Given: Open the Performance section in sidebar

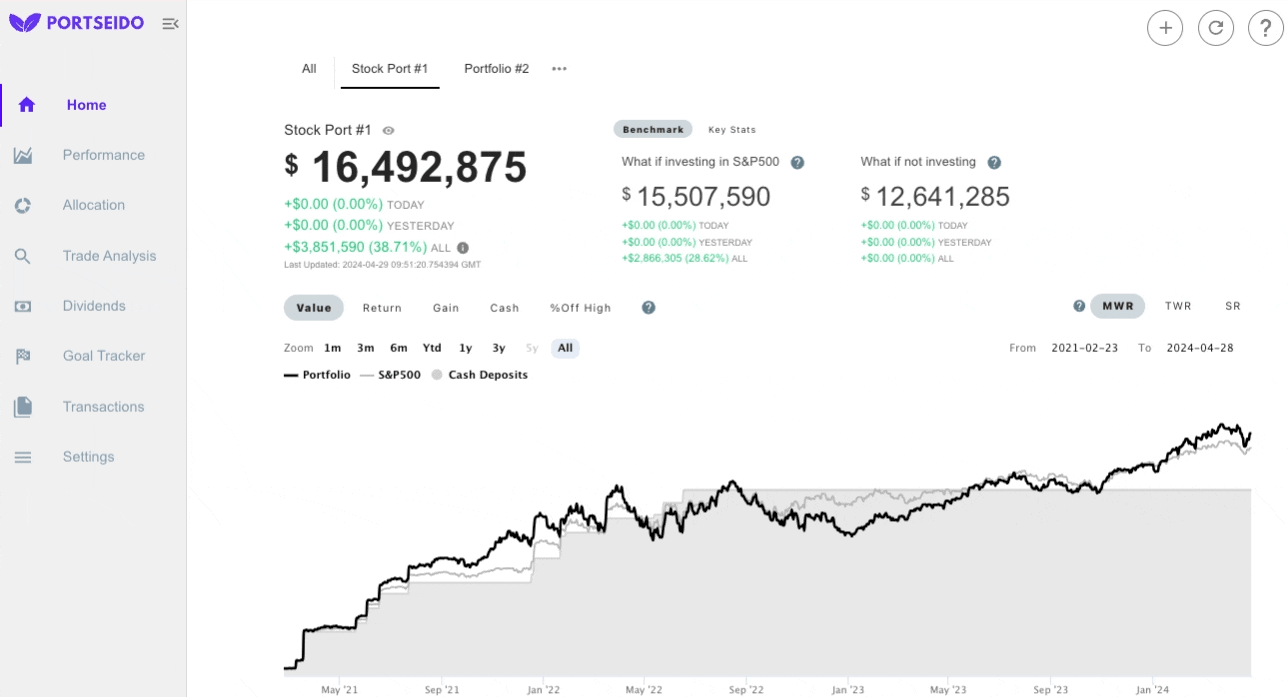Looking at the screenshot, I should (x=103, y=155).
